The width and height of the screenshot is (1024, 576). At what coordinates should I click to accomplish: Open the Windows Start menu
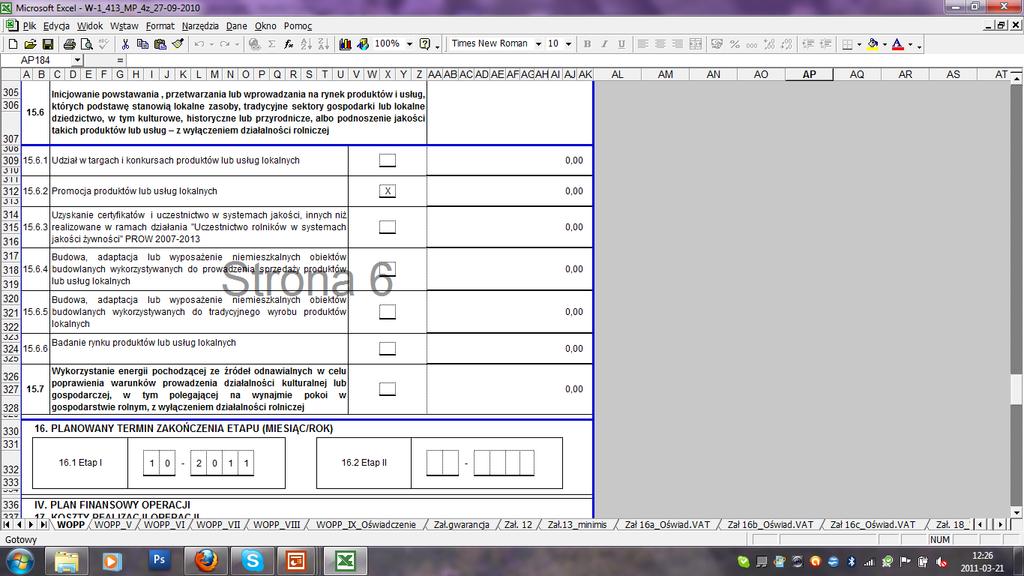click(x=20, y=561)
